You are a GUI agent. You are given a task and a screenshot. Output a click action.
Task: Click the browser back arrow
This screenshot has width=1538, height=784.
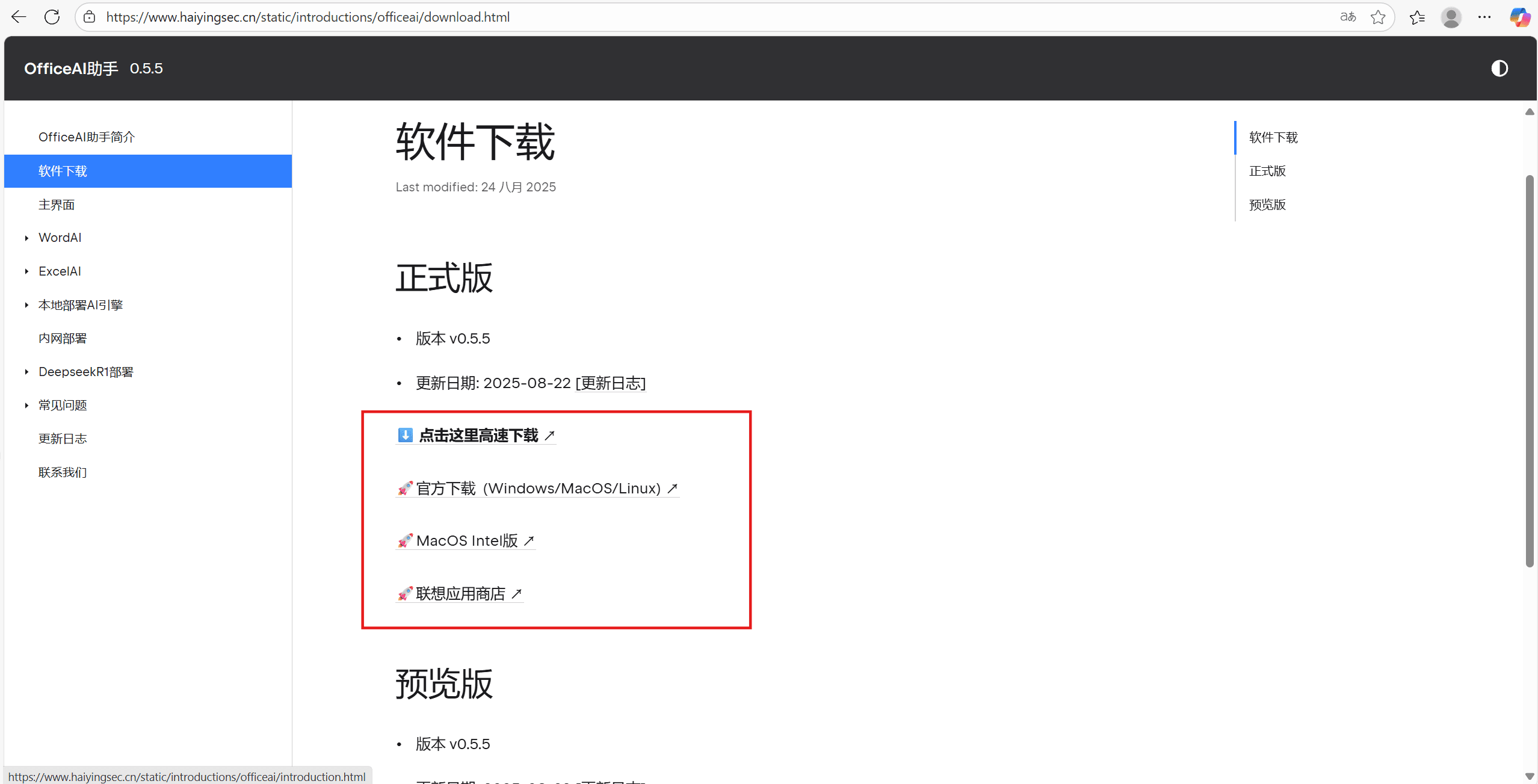tap(19, 17)
